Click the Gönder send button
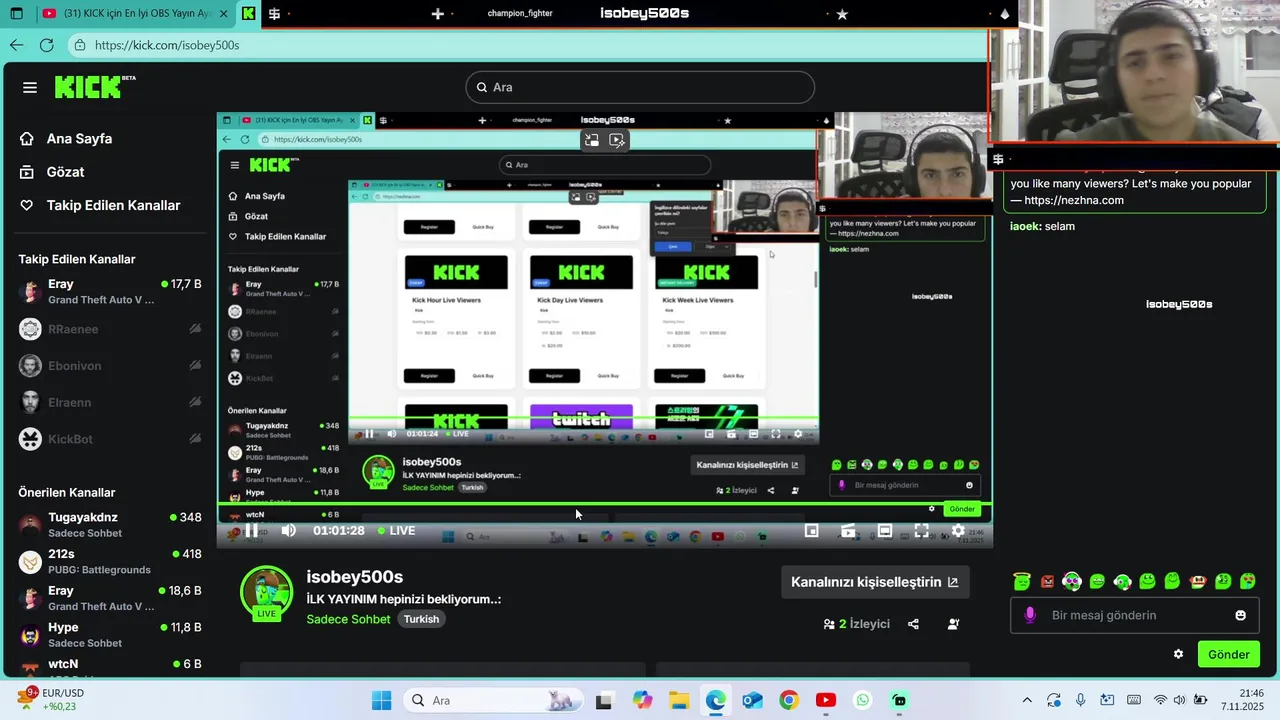This screenshot has width=1280, height=720. pyautogui.click(x=1229, y=654)
